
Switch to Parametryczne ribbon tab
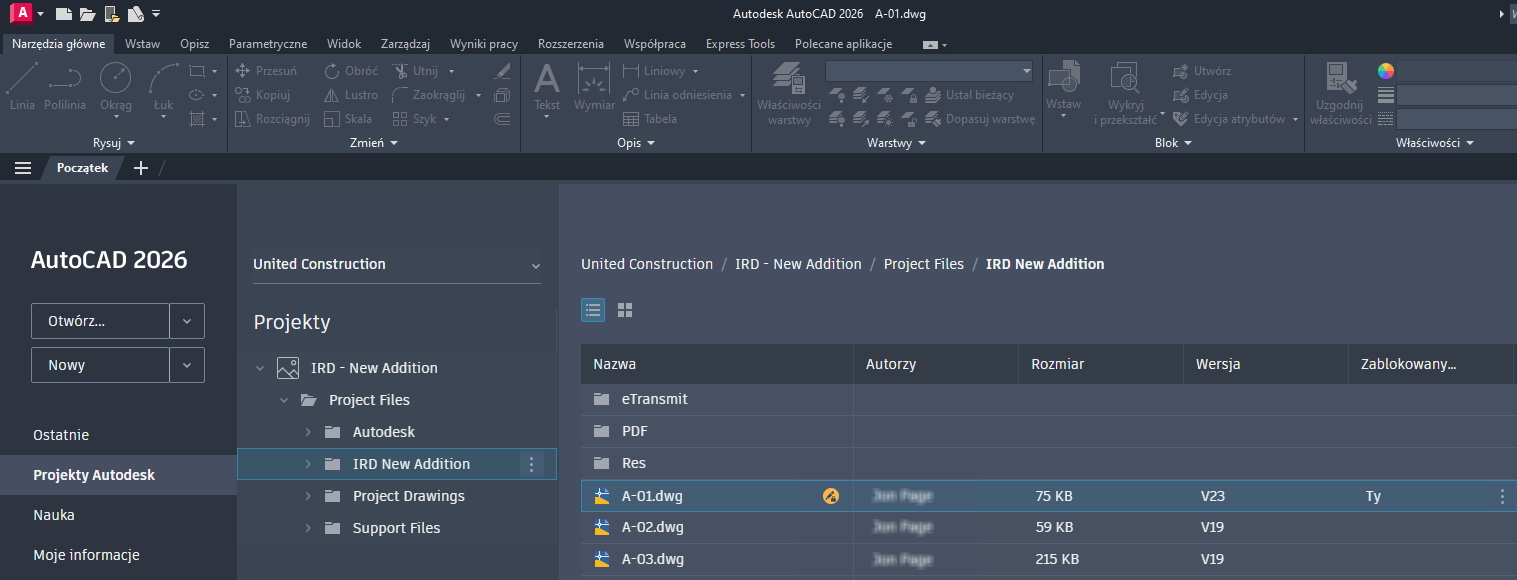[268, 44]
